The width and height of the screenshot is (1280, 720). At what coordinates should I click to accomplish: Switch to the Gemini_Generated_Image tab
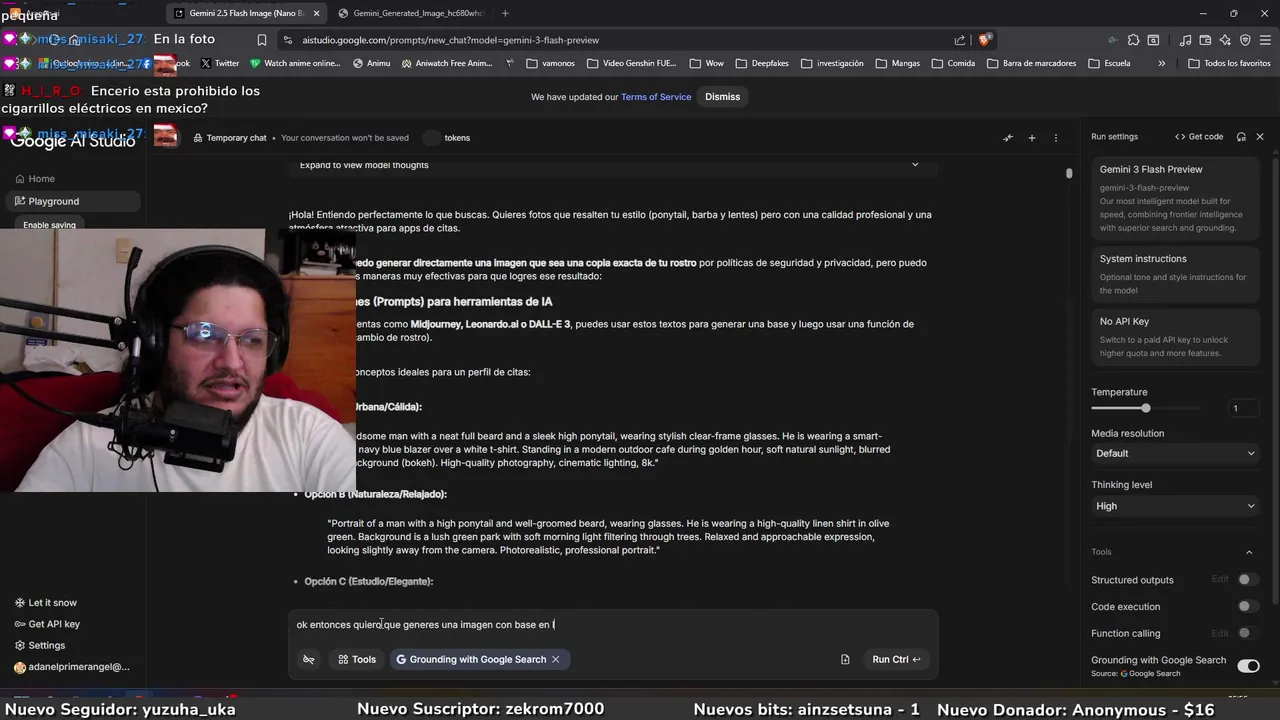410,13
